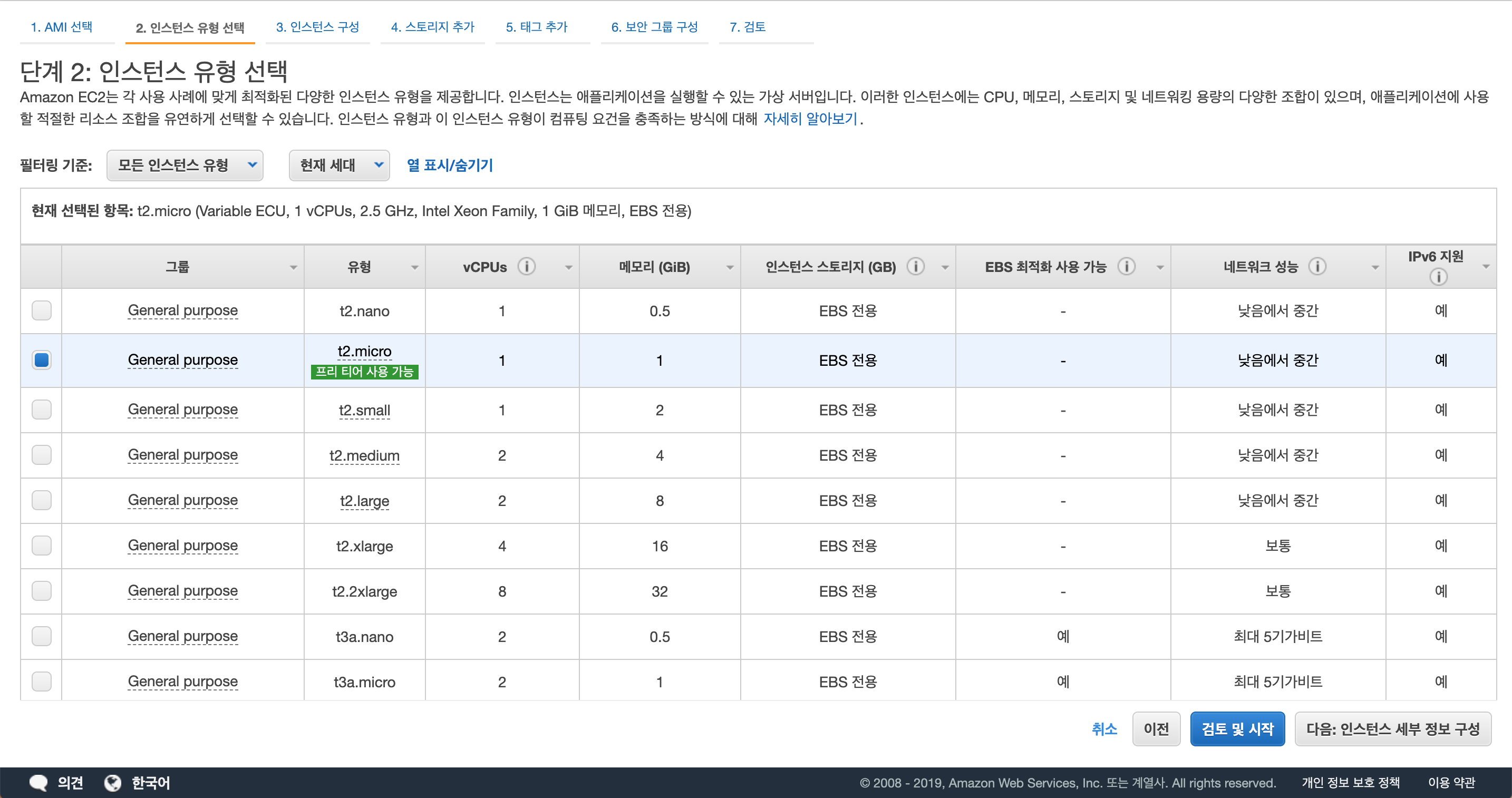Expand the 메모리 (GiB) column sort arrow
The width and height of the screenshot is (1512, 798).
point(730,268)
